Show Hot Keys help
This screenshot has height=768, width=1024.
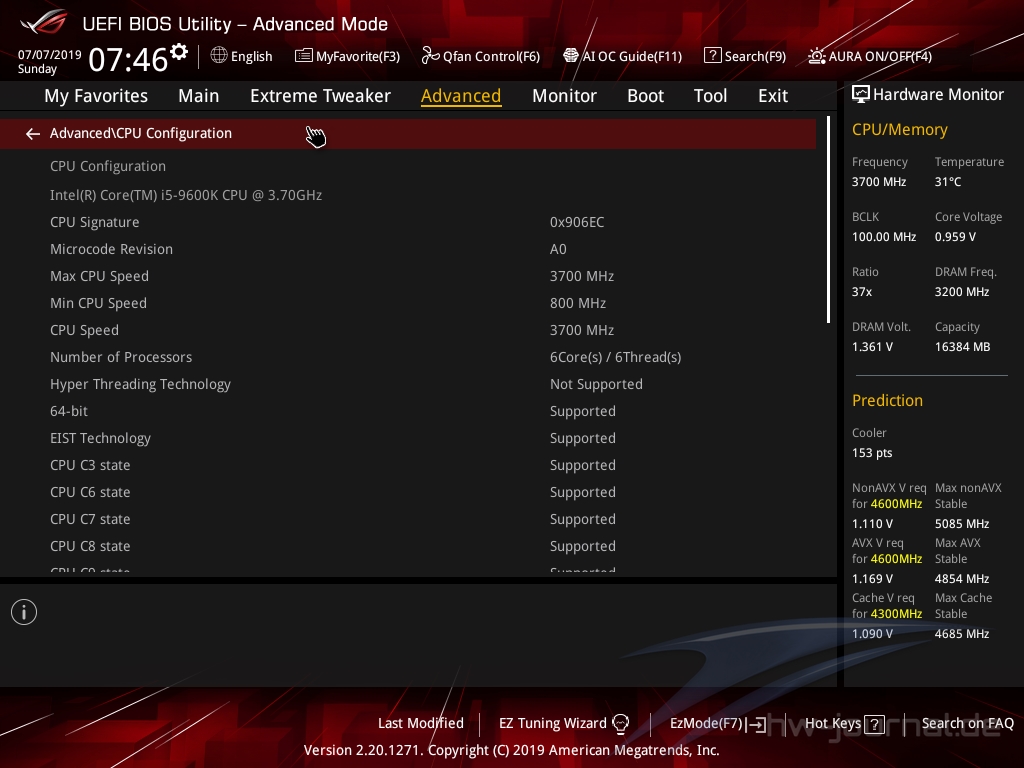(x=844, y=723)
